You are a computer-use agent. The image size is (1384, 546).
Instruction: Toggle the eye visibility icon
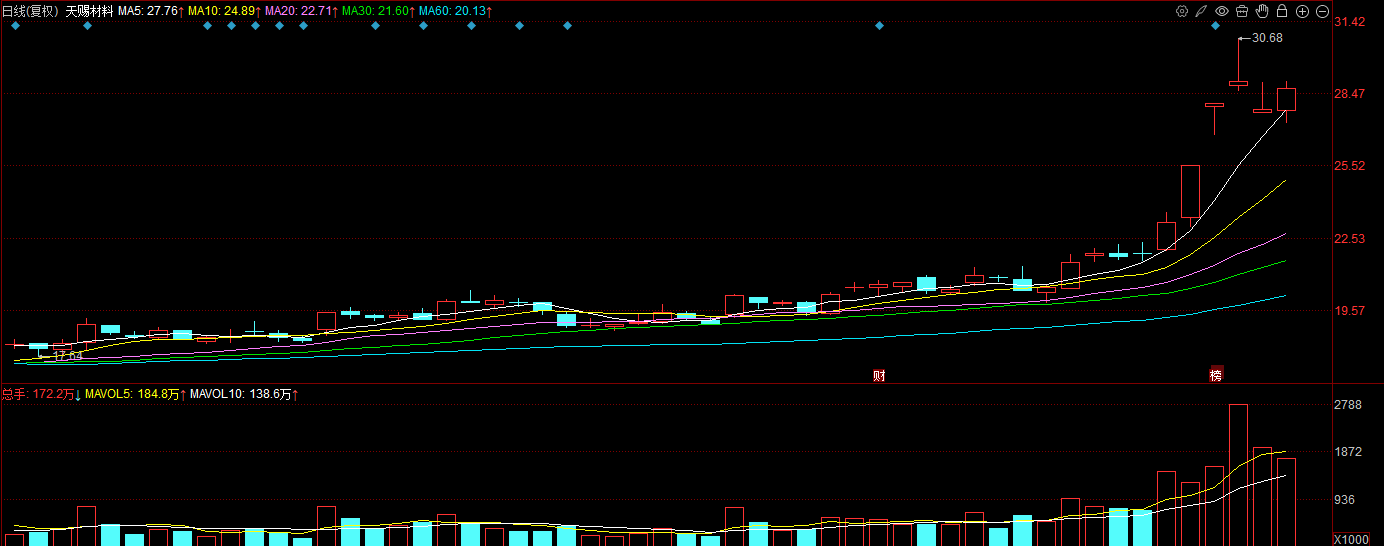tap(1222, 11)
